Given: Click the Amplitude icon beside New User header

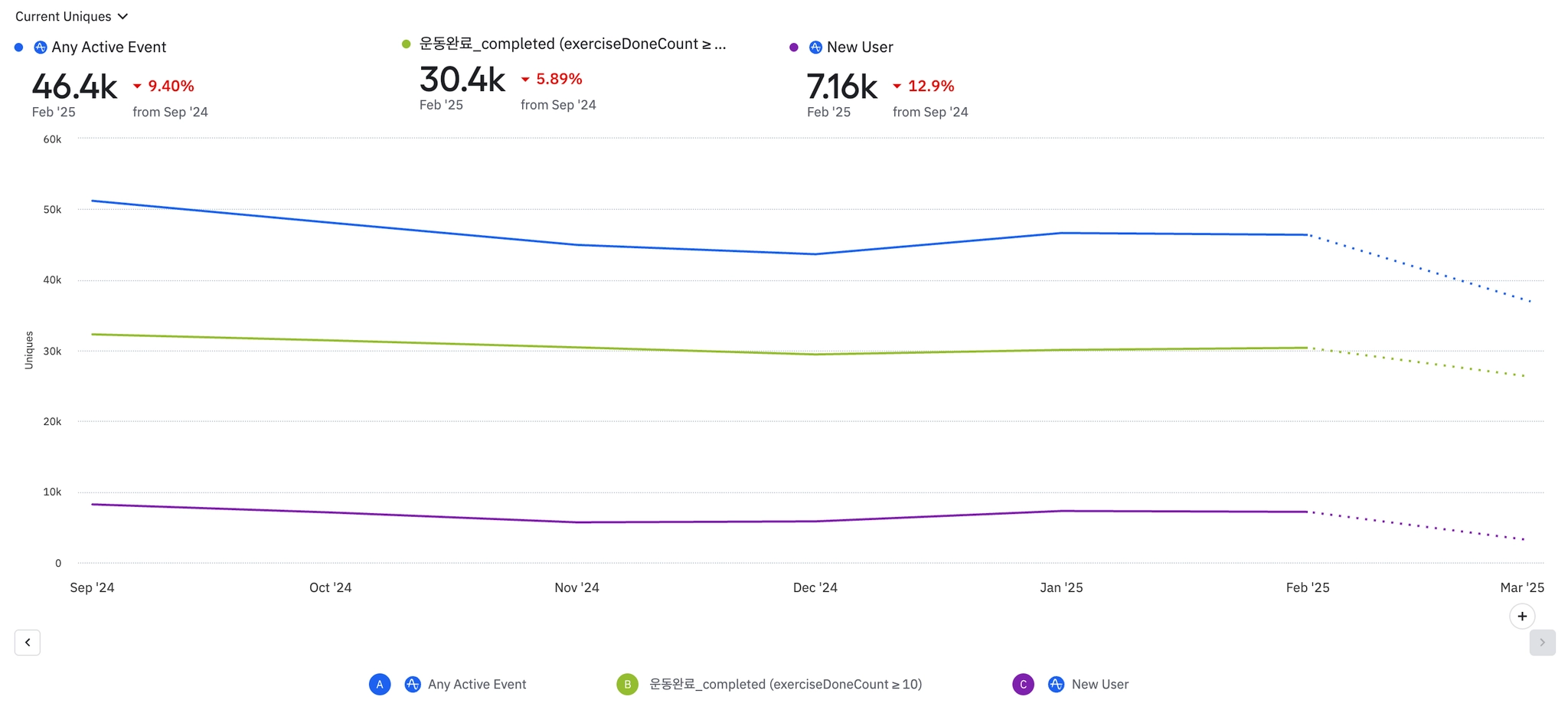Looking at the screenshot, I should [815, 47].
